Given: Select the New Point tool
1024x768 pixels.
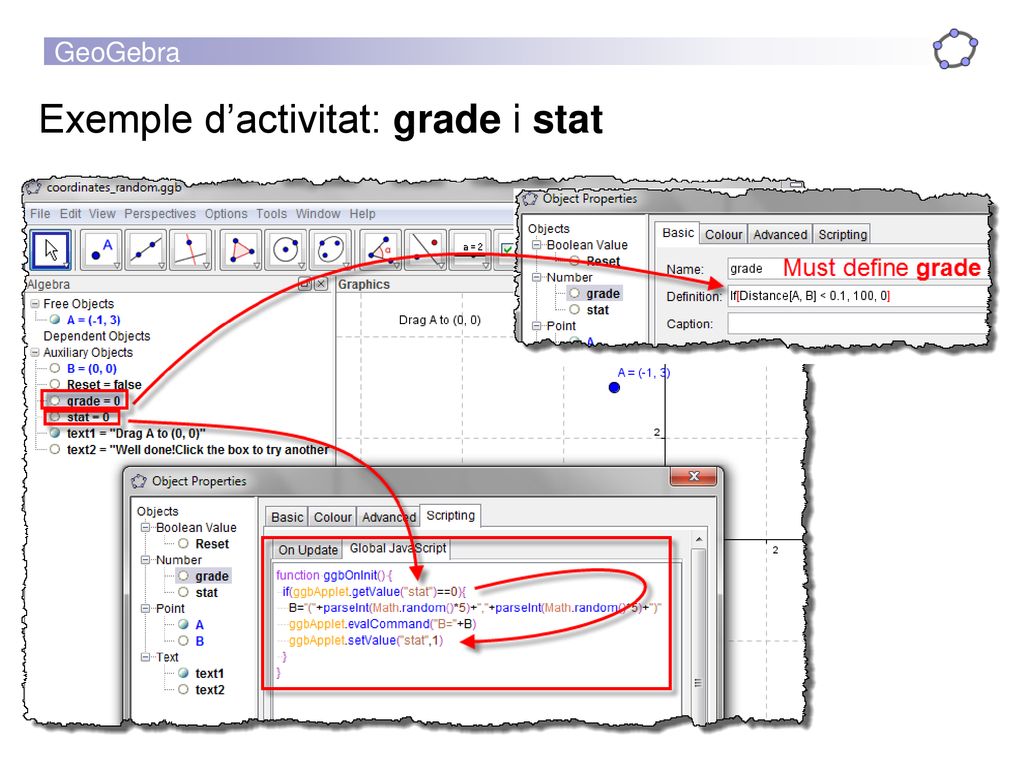Looking at the screenshot, I should [x=102, y=249].
